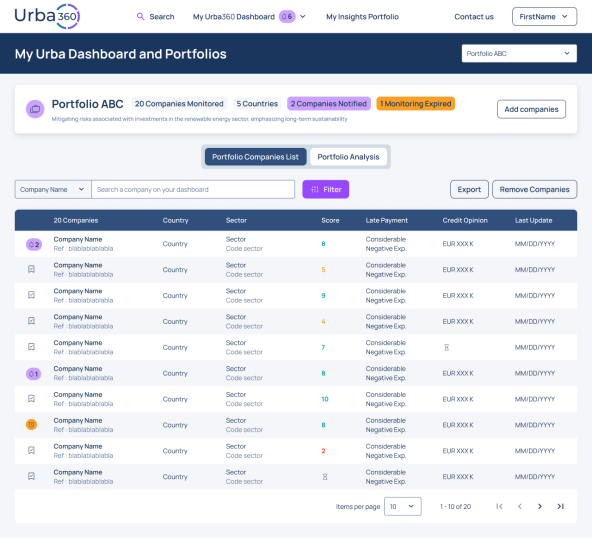Sort by Score column header

330,220
